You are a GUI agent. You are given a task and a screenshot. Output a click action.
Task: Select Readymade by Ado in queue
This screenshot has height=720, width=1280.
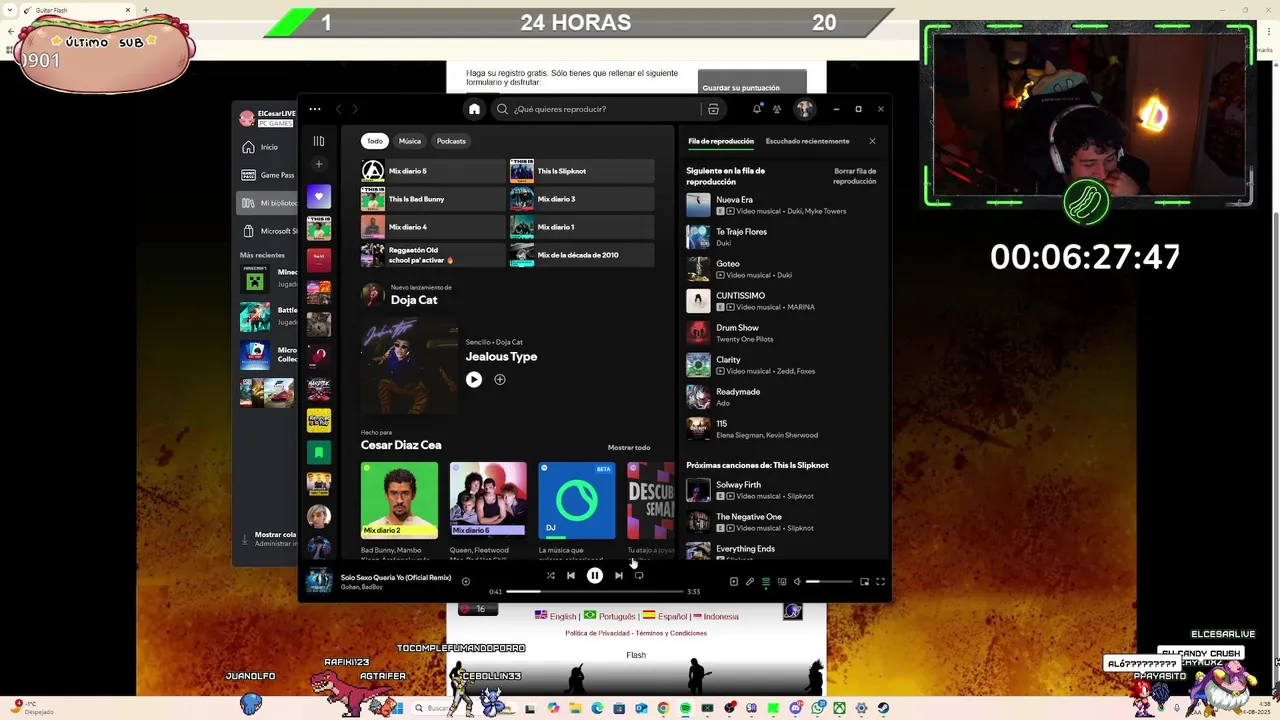click(x=782, y=397)
